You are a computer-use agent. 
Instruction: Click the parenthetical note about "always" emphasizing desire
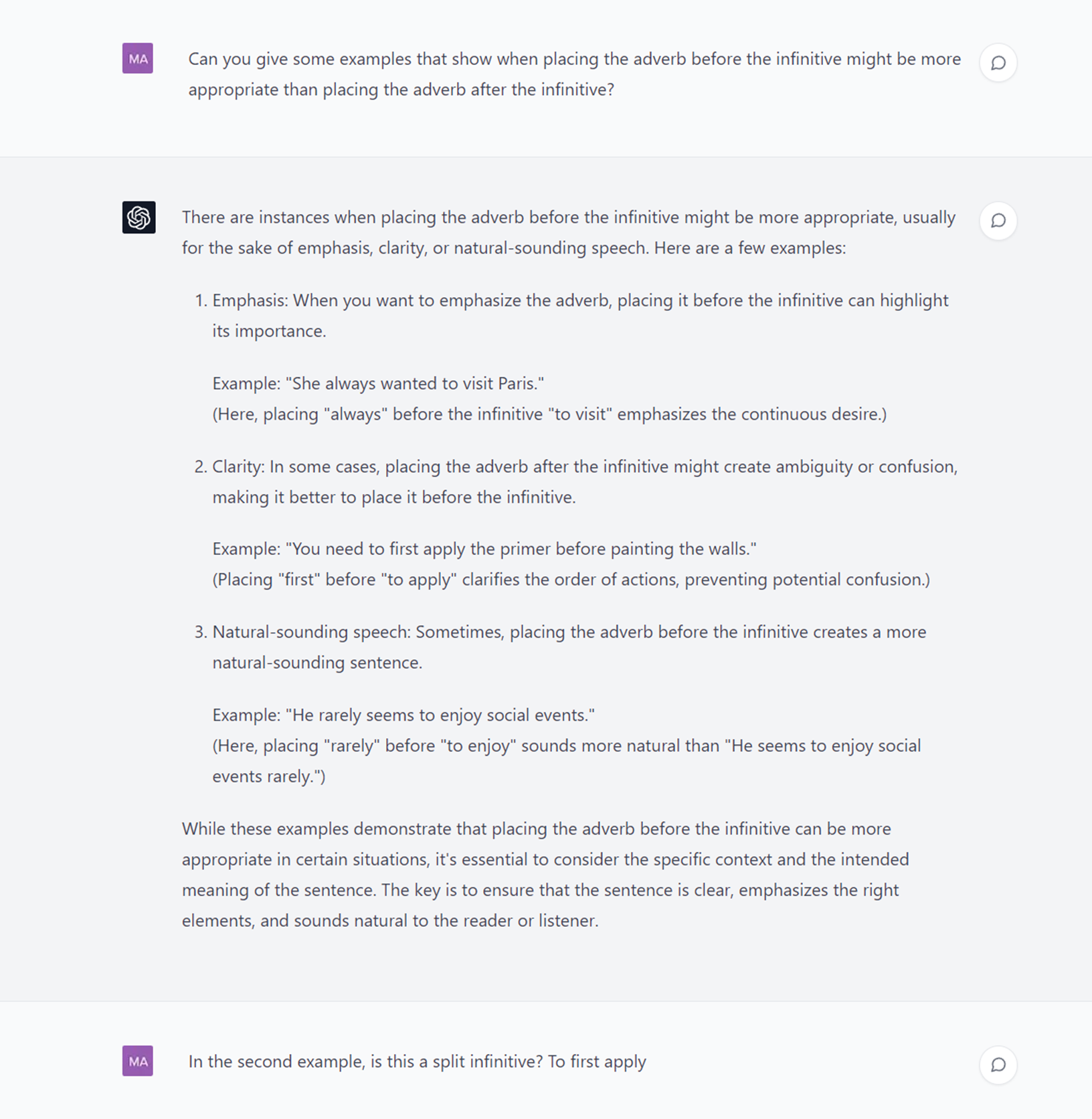[549, 414]
